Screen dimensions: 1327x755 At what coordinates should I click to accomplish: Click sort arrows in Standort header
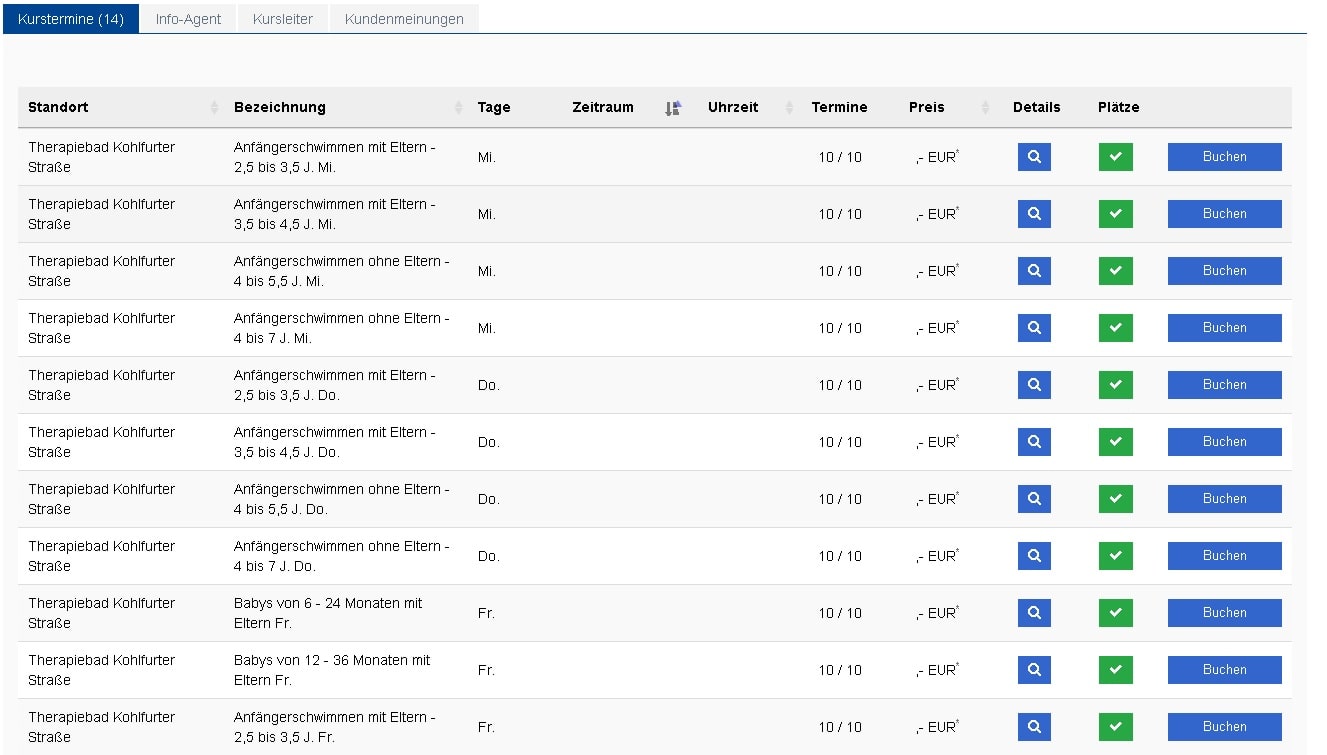[x=214, y=108]
